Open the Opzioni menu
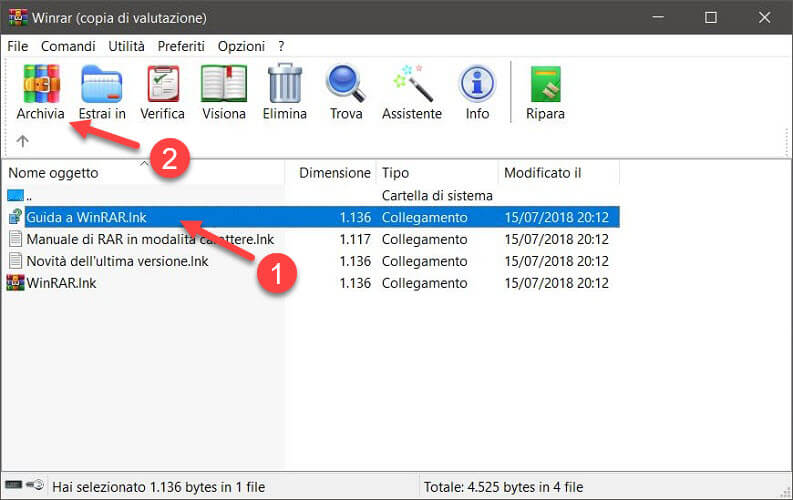The height and width of the screenshot is (500, 793). (241, 47)
